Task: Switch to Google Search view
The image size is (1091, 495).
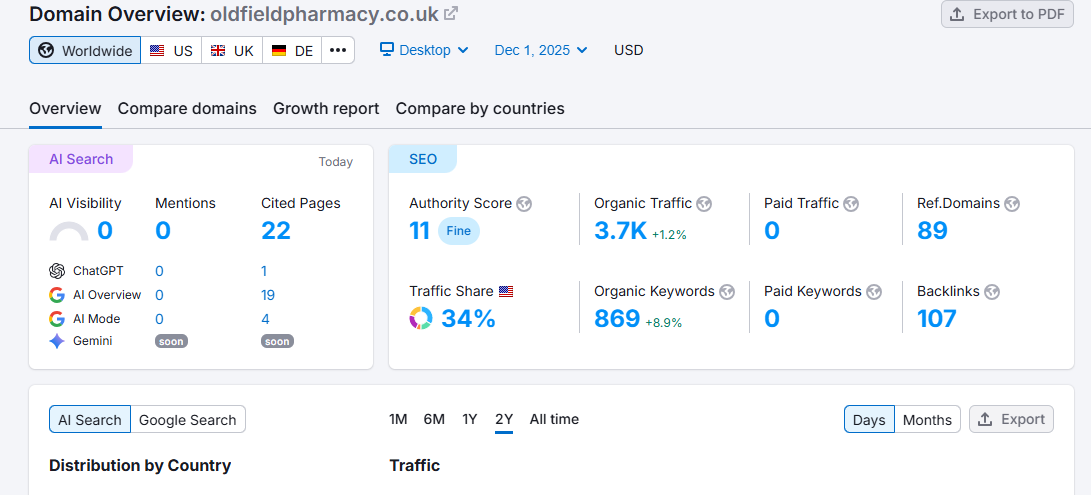Action: pyautogui.click(x=188, y=420)
